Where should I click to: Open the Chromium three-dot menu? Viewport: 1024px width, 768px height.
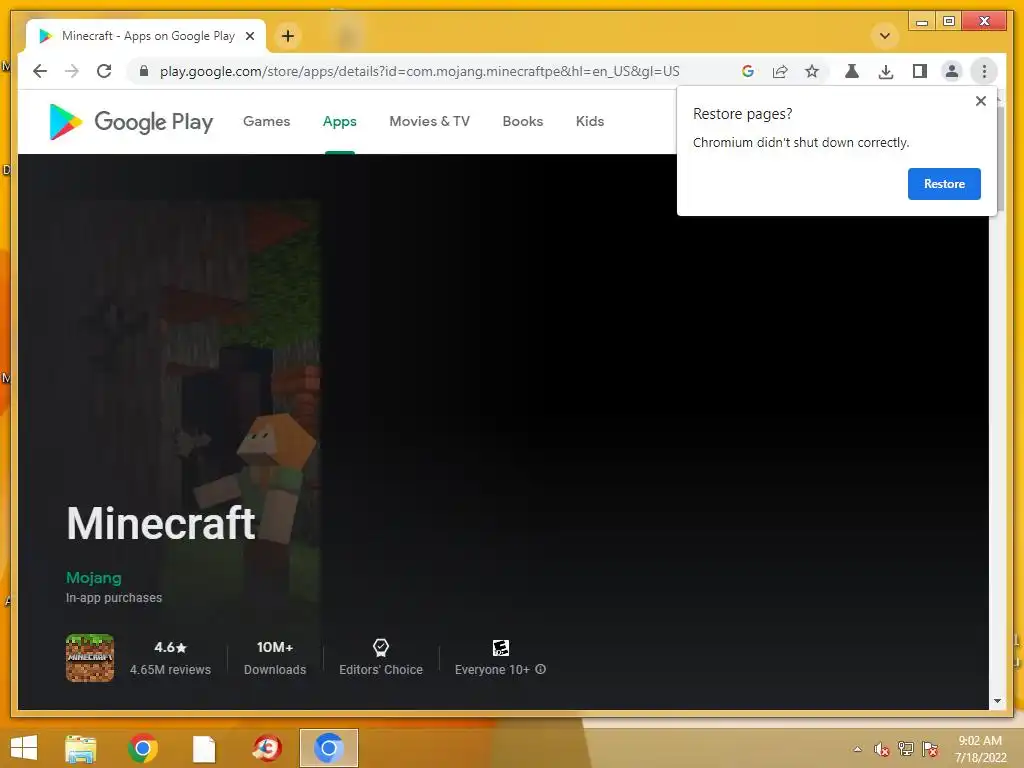[984, 71]
